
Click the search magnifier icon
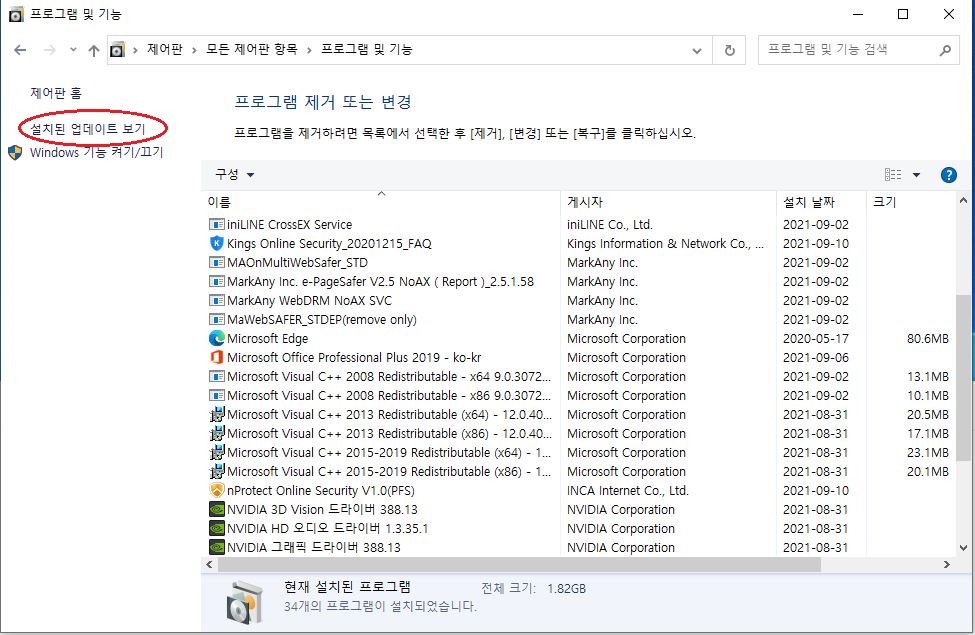pos(945,50)
